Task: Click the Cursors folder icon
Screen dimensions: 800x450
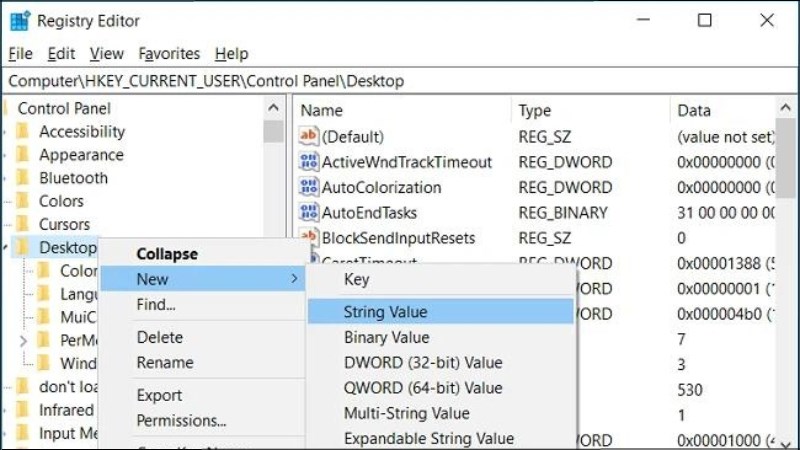Action: click(x=22, y=224)
